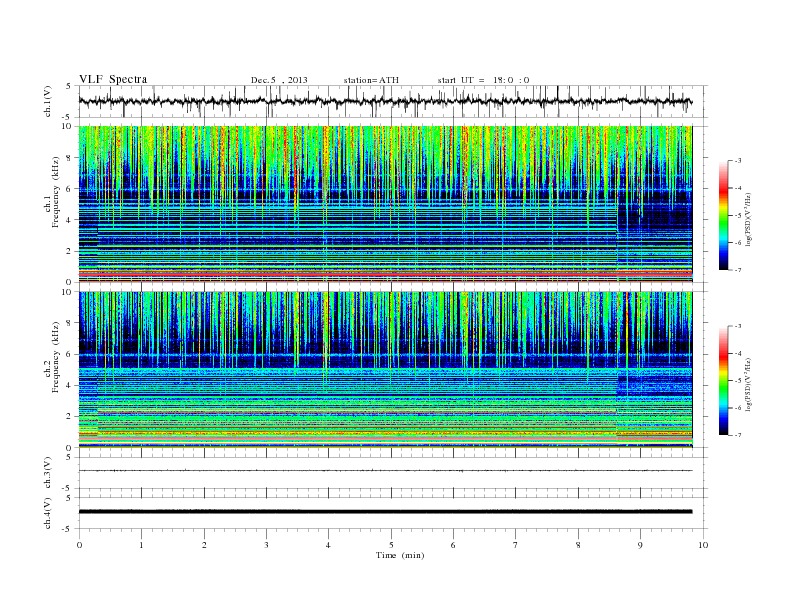Image resolution: width=792 pixels, height=612 pixels.
Task: Click the "7" time axis tick label
Action: tap(516, 545)
